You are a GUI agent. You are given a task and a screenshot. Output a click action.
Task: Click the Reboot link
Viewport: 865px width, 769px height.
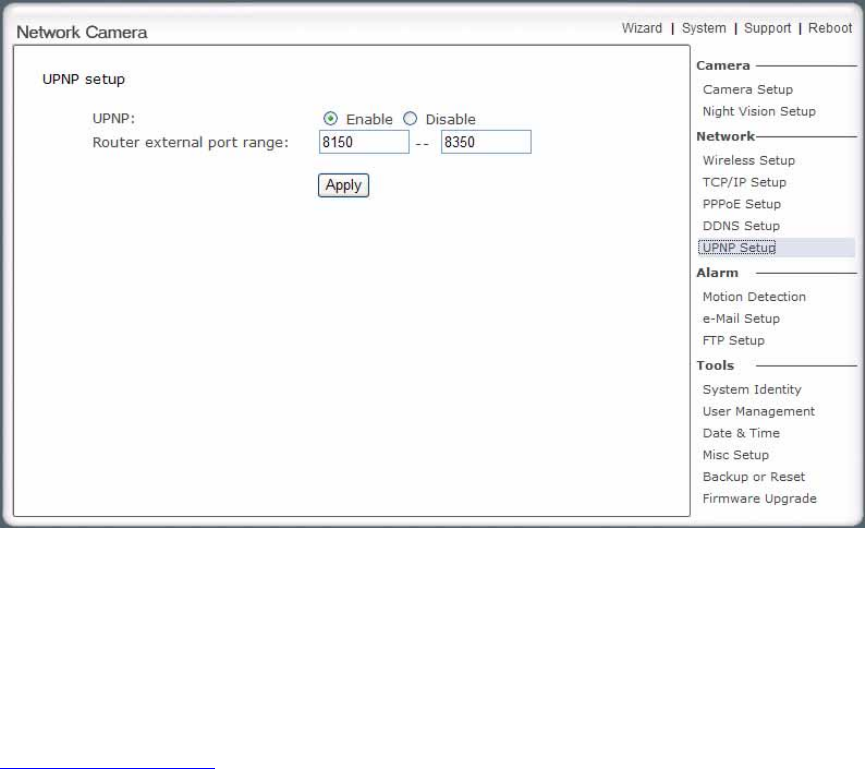pyautogui.click(x=830, y=28)
